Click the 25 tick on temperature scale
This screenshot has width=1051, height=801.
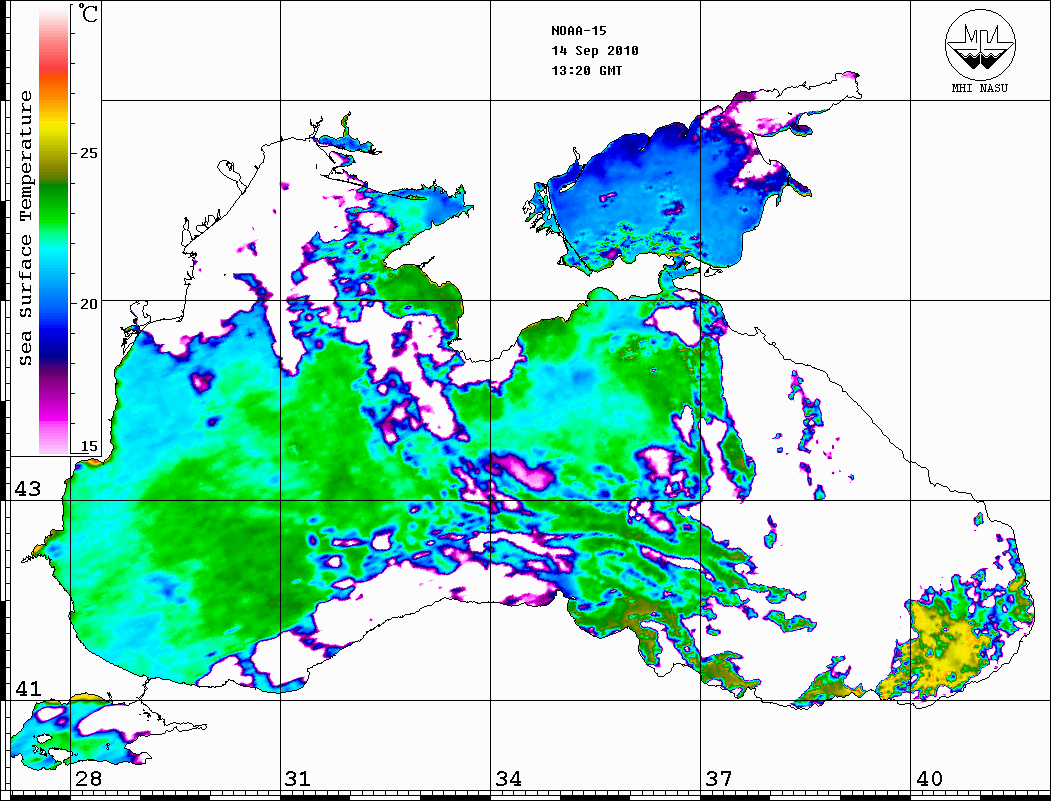[x=88, y=153]
